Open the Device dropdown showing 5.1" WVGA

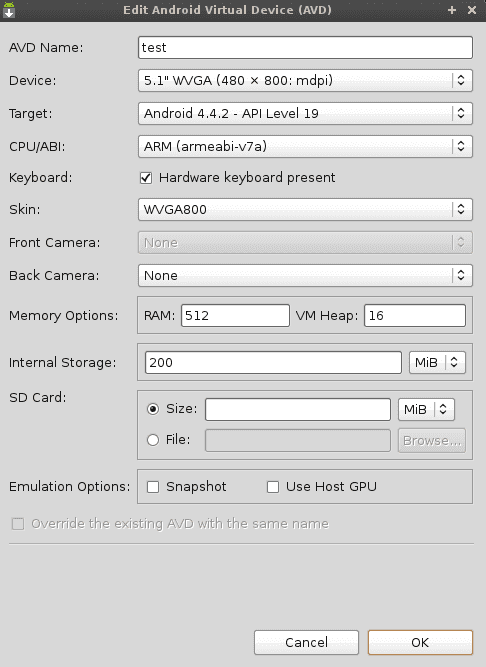coord(305,80)
